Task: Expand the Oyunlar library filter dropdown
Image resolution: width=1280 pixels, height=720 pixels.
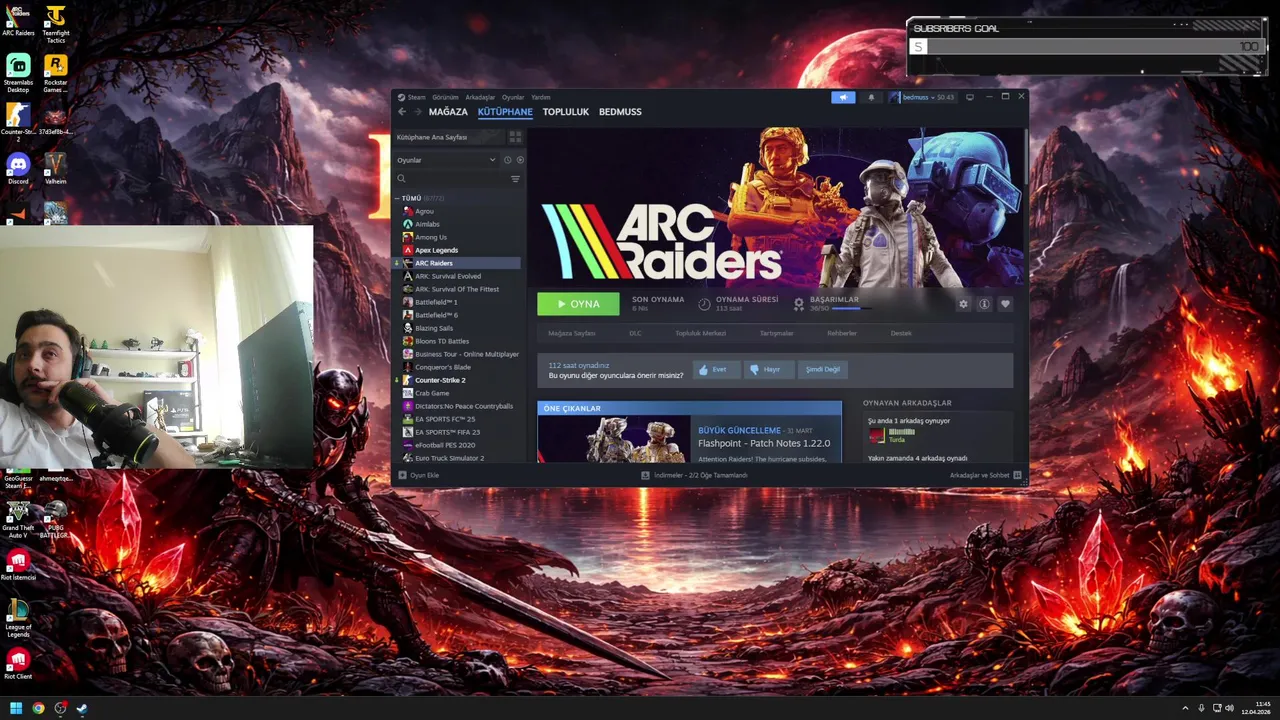Action: pos(446,160)
